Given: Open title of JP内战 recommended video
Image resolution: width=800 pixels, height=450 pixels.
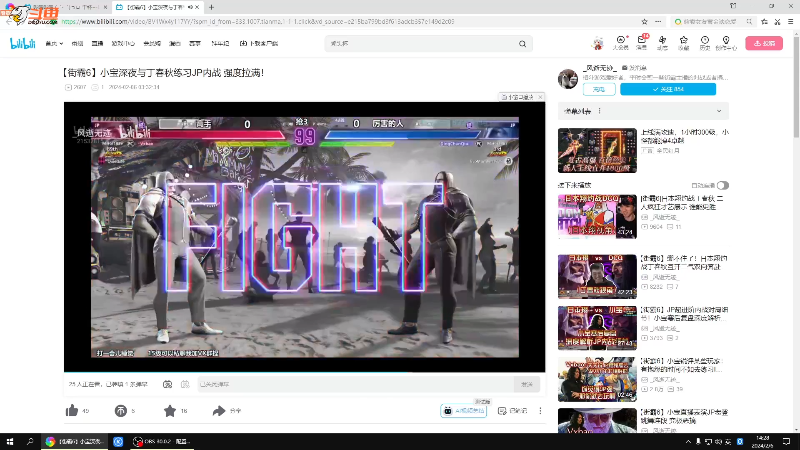Looking at the screenshot, I should point(685,314).
